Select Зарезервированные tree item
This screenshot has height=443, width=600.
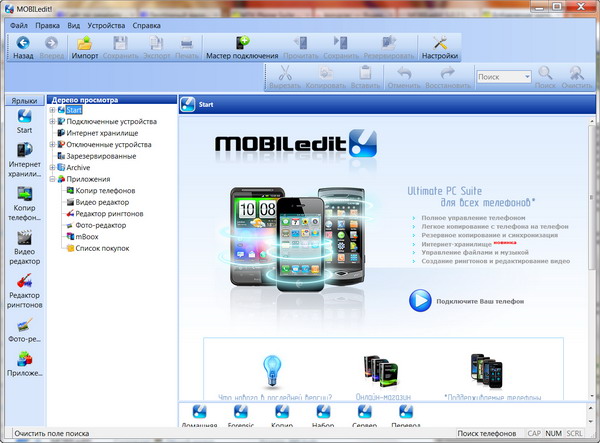101,156
